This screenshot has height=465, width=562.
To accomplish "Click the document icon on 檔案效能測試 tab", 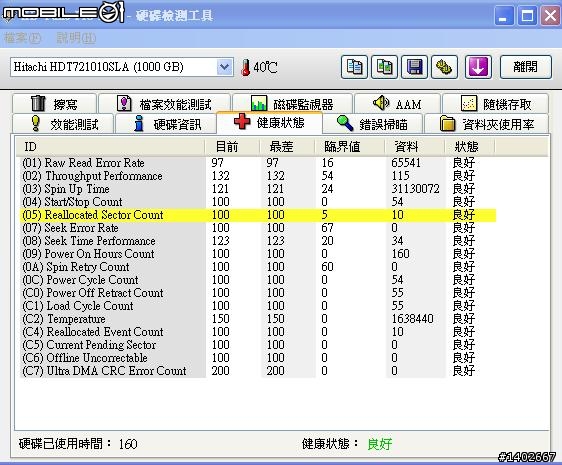I will 124,103.
